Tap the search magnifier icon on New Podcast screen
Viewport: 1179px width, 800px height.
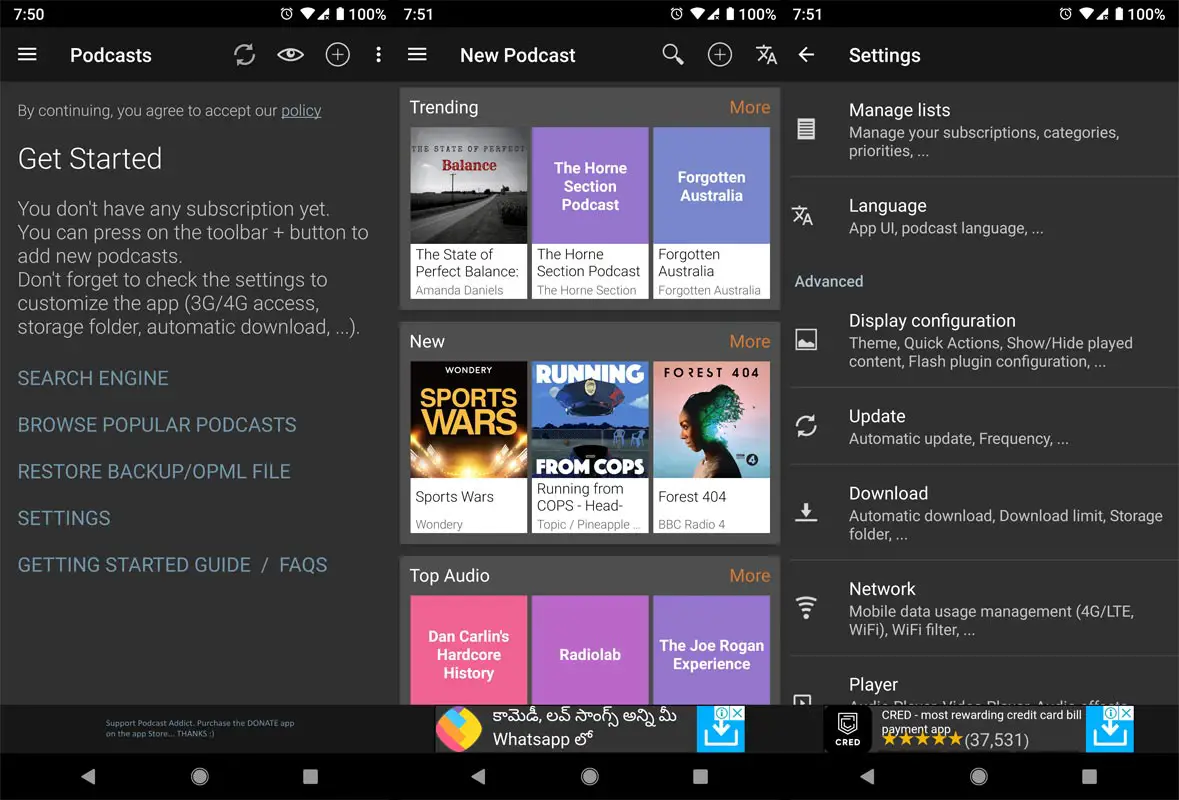[x=673, y=54]
